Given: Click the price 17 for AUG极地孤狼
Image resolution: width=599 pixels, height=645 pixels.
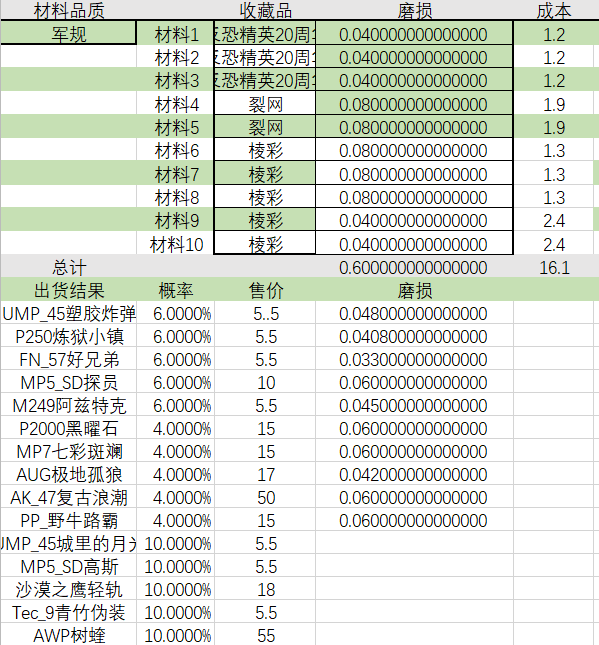Looking at the screenshot, I should (x=265, y=475).
